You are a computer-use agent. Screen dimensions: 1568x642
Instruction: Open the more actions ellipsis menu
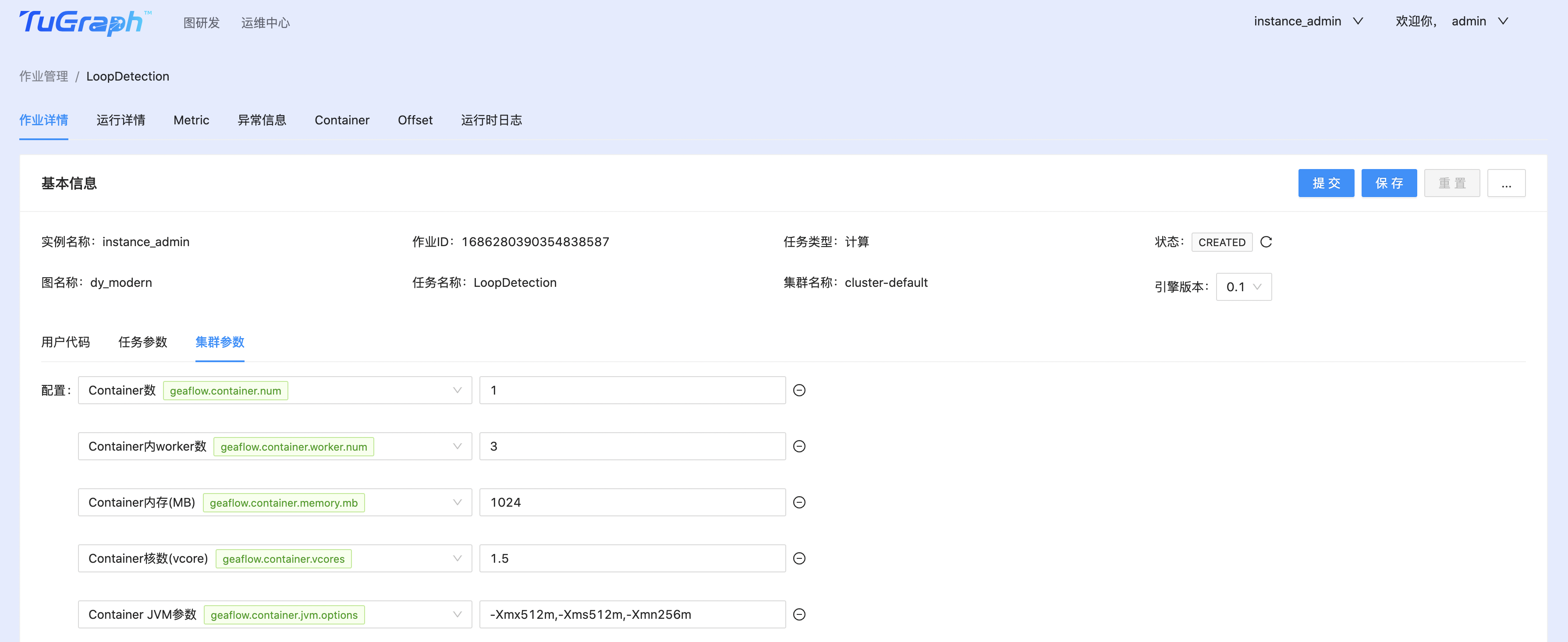(1507, 183)
